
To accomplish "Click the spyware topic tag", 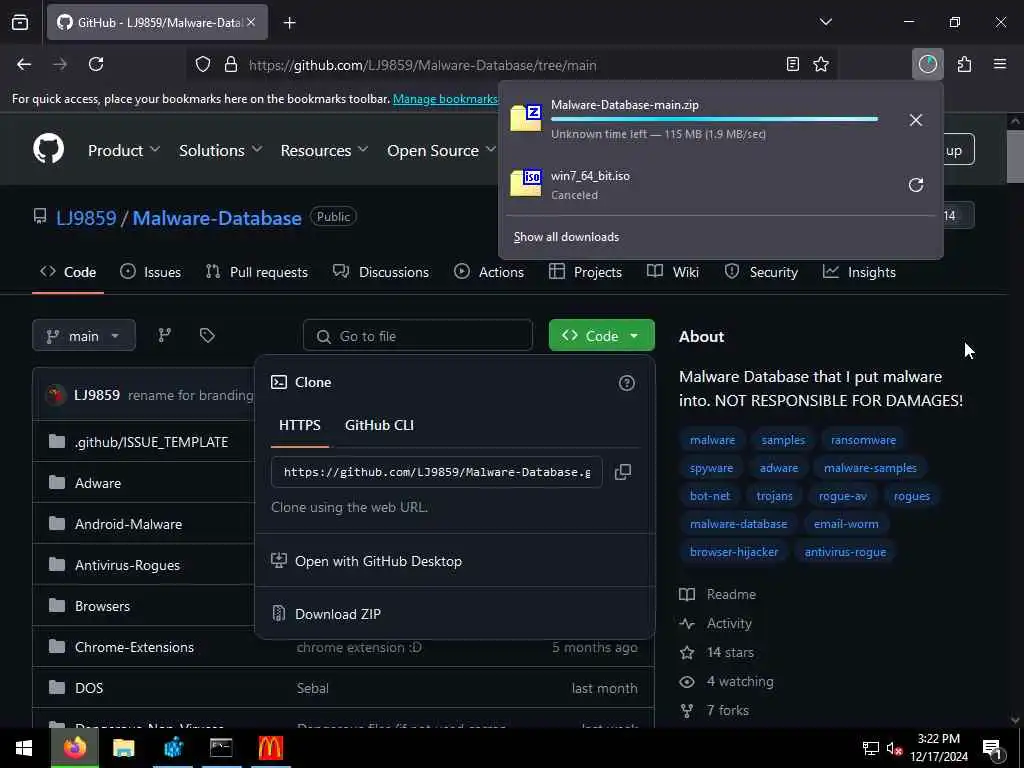I will [711, 468].
